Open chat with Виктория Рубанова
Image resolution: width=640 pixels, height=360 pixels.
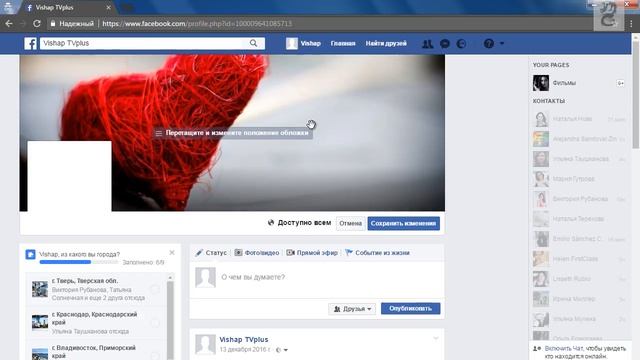coord(579,199)
